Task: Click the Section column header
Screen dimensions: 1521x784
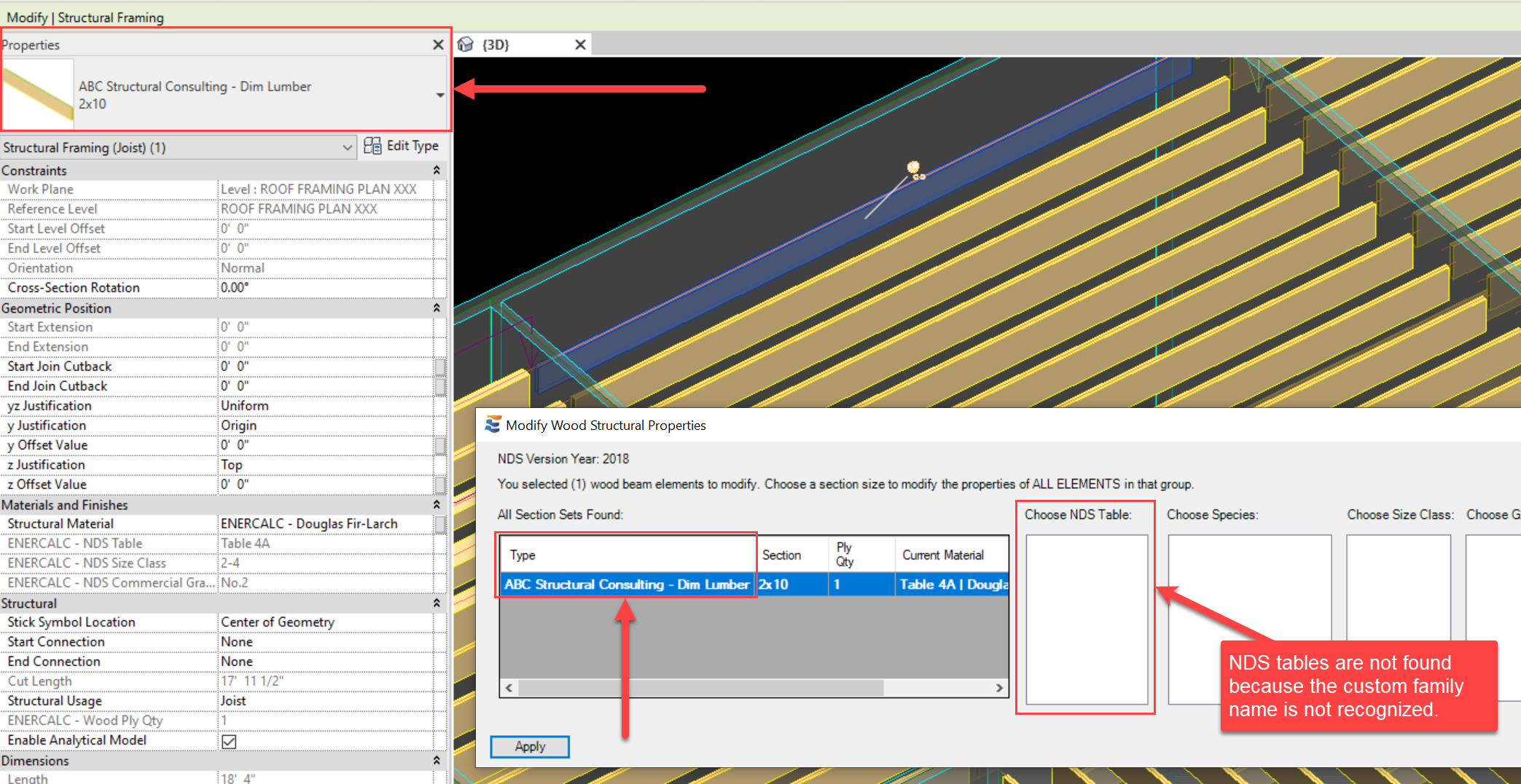Action: pos(792,555)
